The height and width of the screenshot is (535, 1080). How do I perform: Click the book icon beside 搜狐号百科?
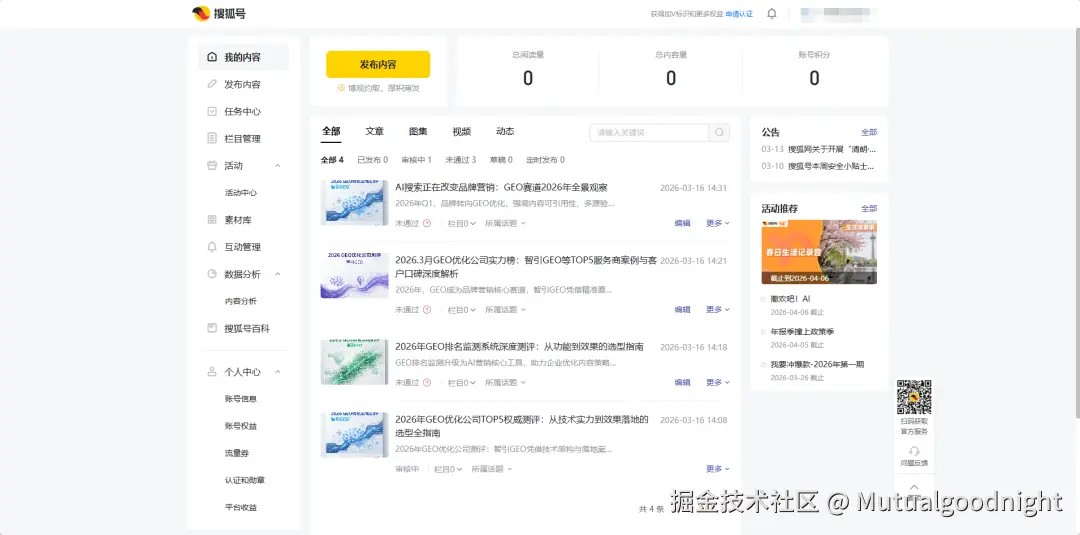(x=212, y=328)
